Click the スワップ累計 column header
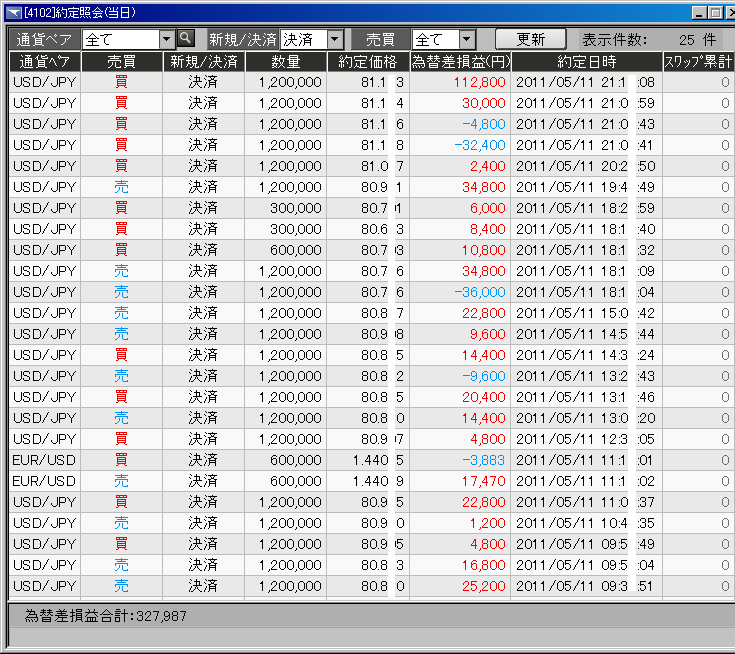The image size is (735, 654). 698,61
